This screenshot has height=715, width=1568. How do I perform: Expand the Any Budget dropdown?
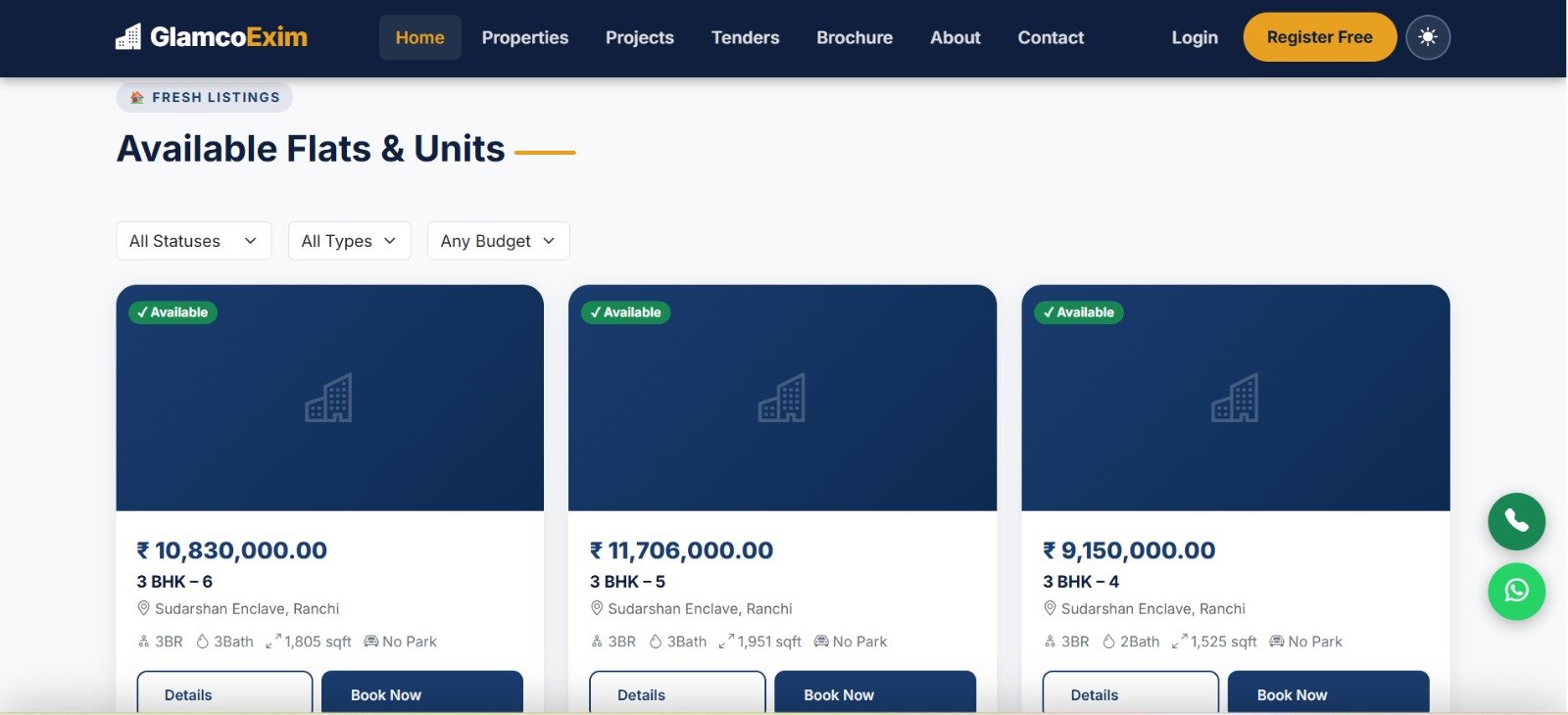pos(498,241)
